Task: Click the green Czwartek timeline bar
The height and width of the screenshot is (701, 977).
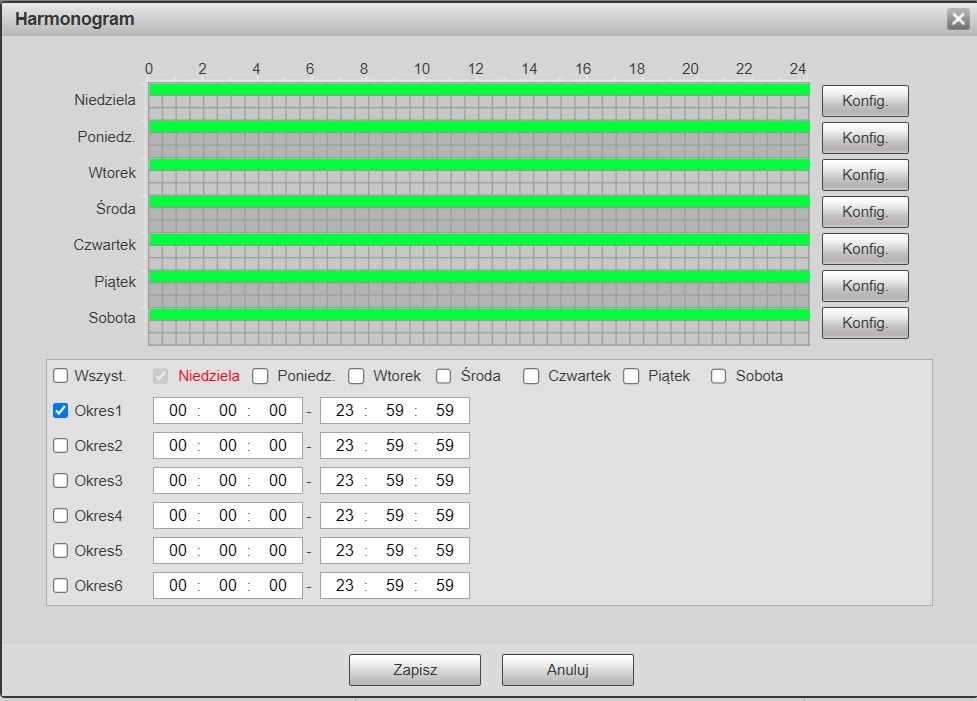Action: click(479, 239)
